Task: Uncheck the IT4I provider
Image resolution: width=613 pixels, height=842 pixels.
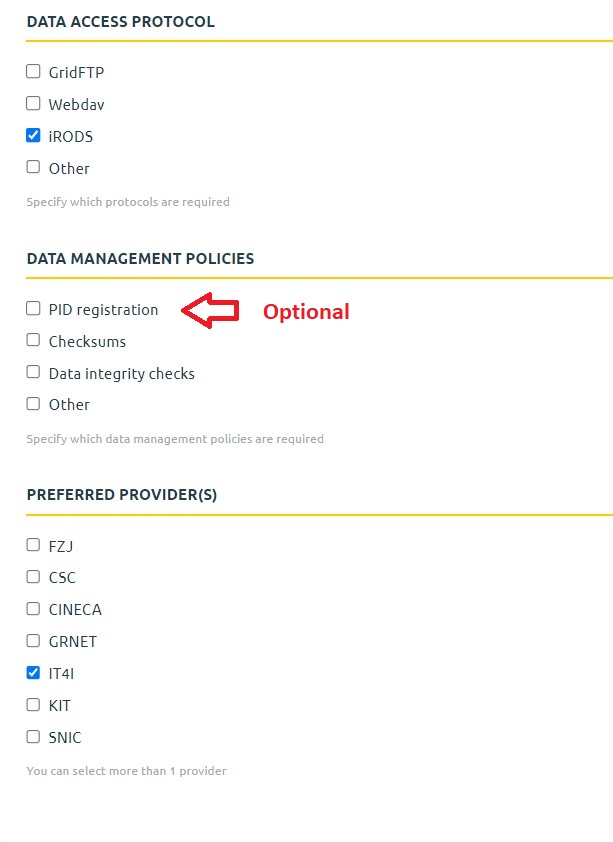Action: tap(33, 673)
